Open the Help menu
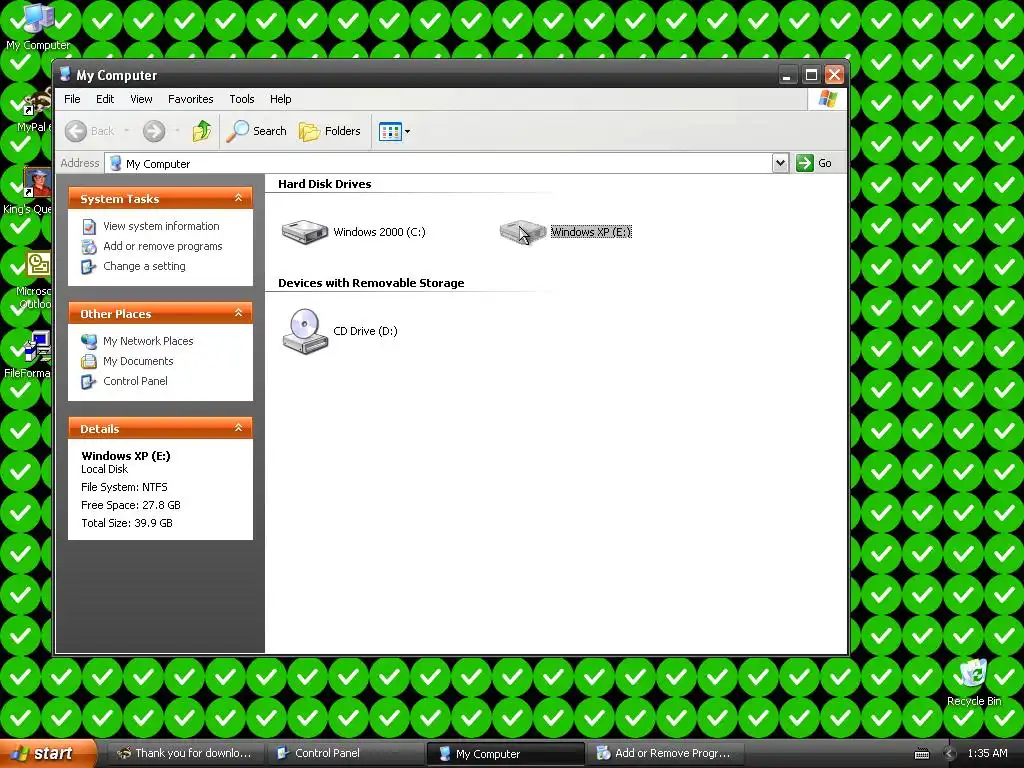Screen dimensions: 1024x768 coord(281,99)
